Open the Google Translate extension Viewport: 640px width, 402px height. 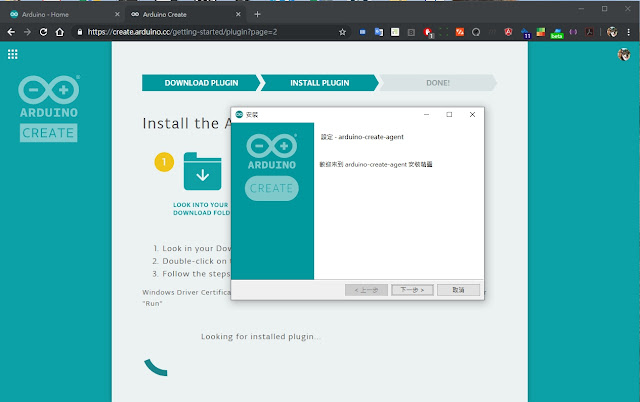379,32
